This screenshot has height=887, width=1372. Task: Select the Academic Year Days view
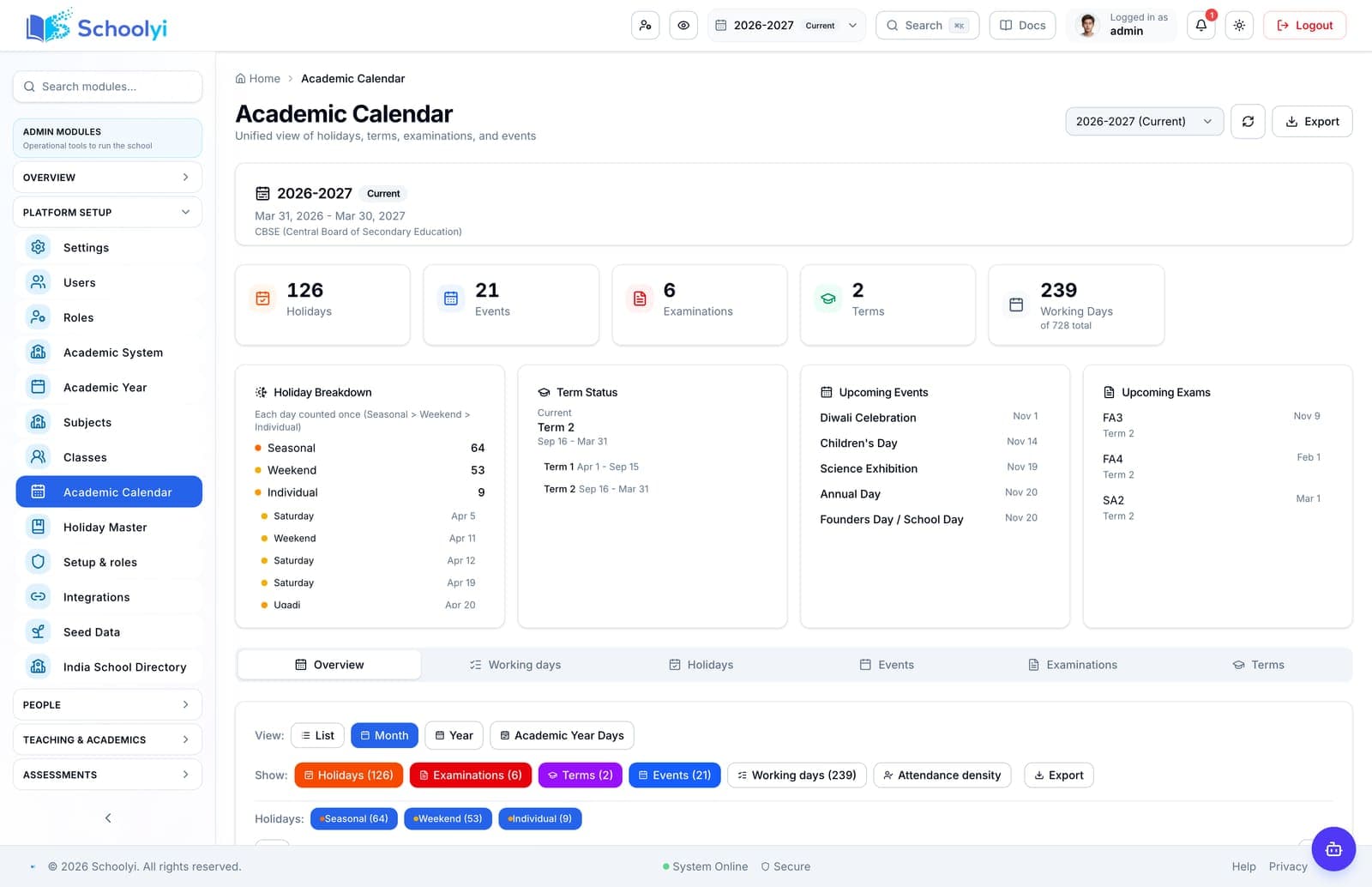point(562,736)
